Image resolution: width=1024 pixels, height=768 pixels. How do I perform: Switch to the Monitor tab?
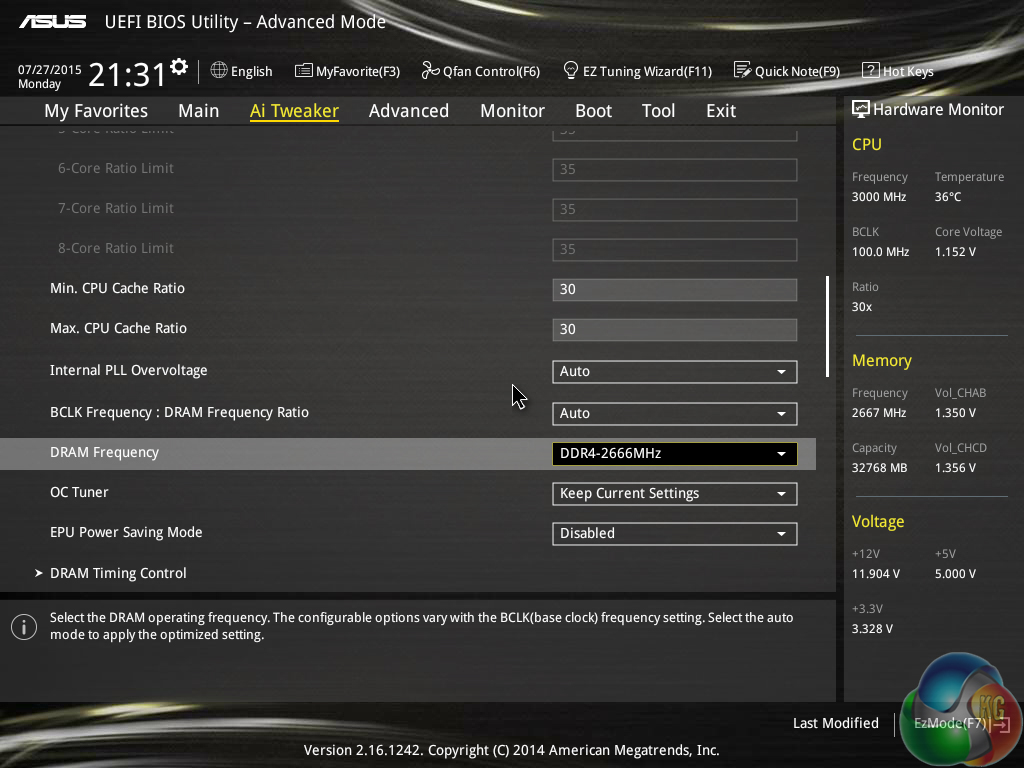(512, 111)
